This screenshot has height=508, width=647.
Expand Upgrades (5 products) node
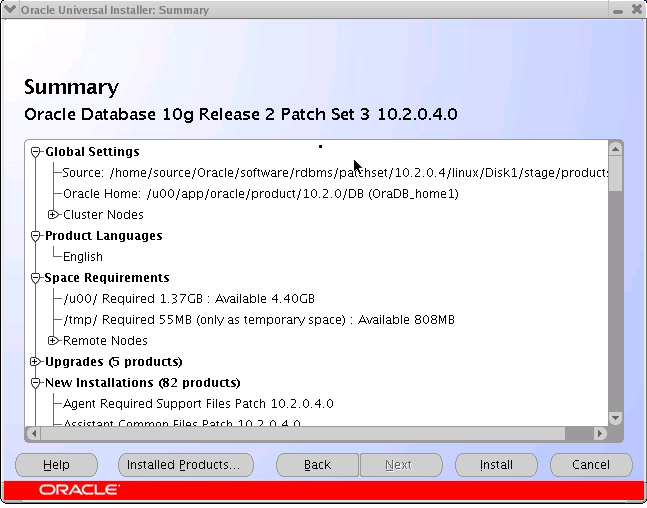tap(35, 362)
